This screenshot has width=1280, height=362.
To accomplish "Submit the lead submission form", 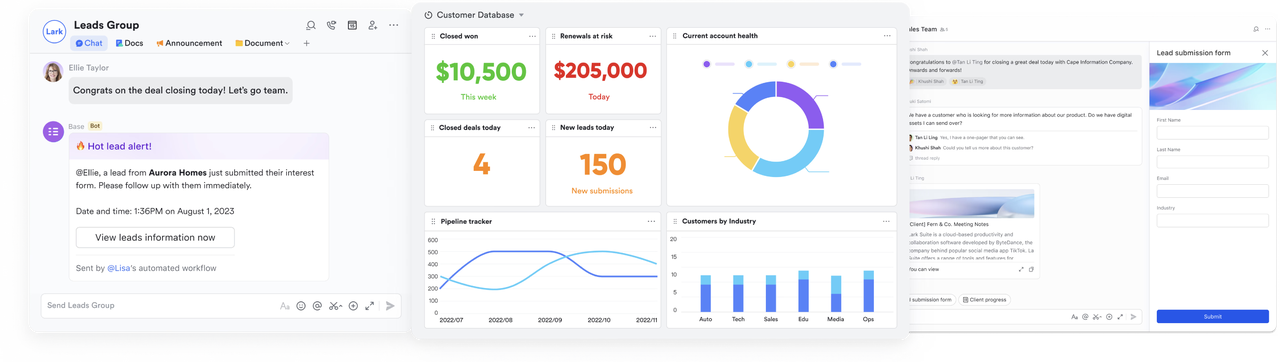I will (x=1212, y=316).
